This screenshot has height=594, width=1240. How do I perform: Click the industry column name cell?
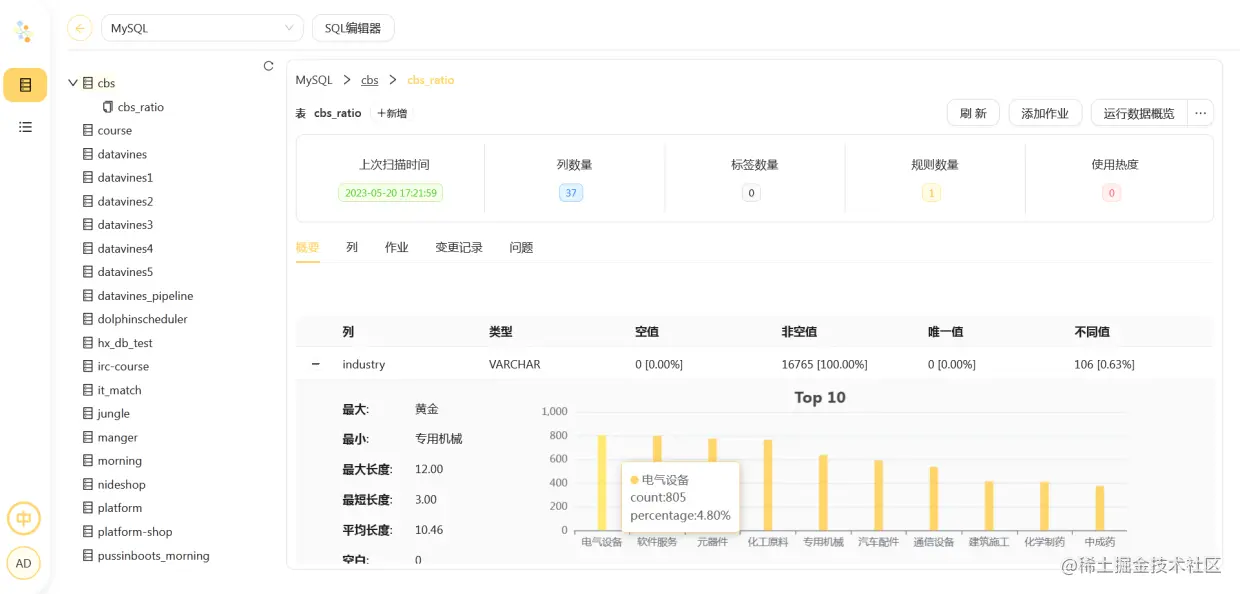tap(364, 364)
